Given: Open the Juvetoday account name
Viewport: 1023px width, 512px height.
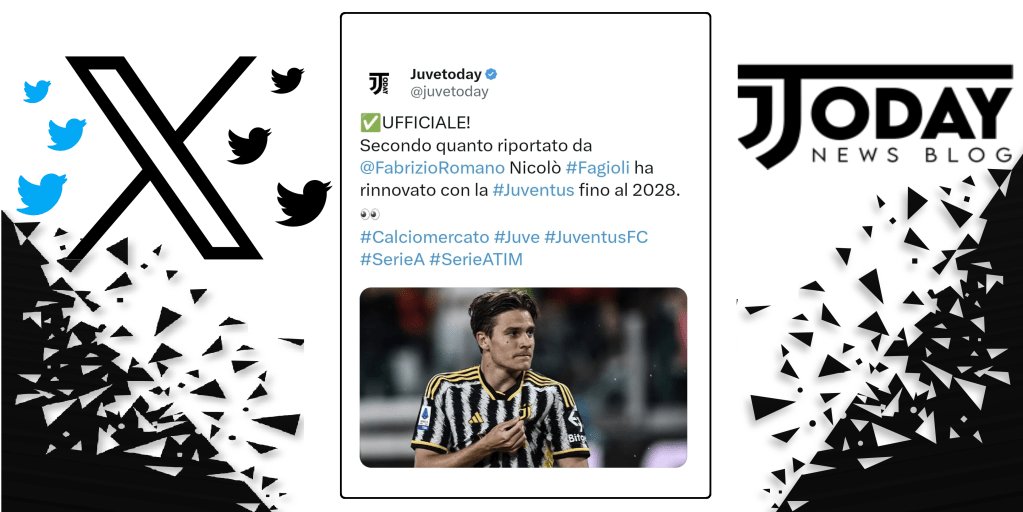Looking at the screenshot, I should pos(446,74).
